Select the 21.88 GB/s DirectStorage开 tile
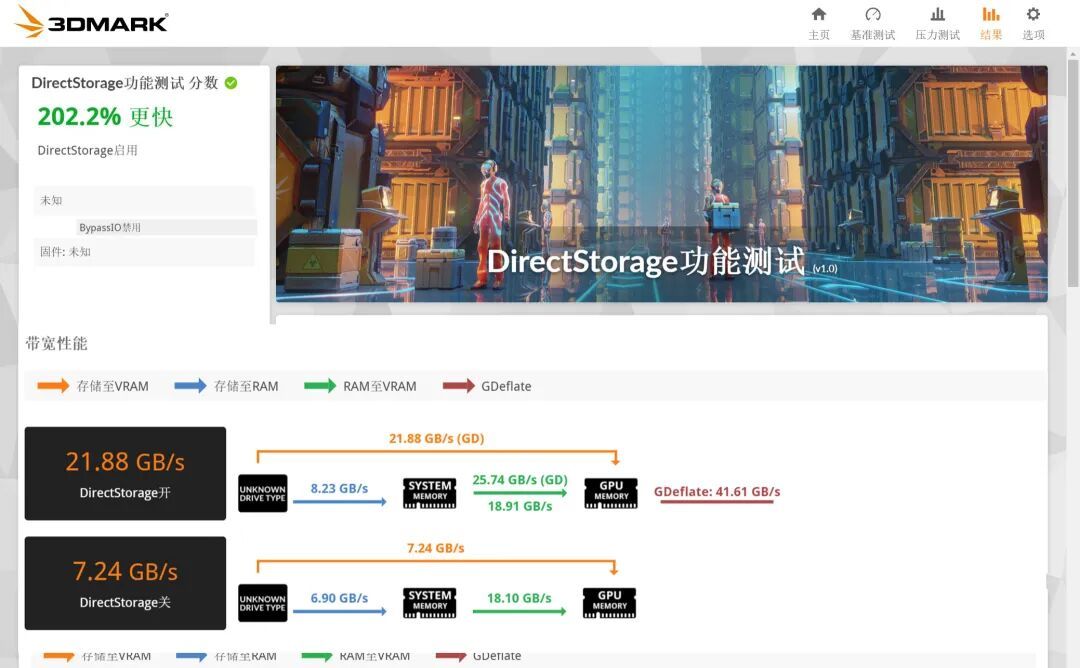This screenshot has height=668, width=1080. [125, 473]
